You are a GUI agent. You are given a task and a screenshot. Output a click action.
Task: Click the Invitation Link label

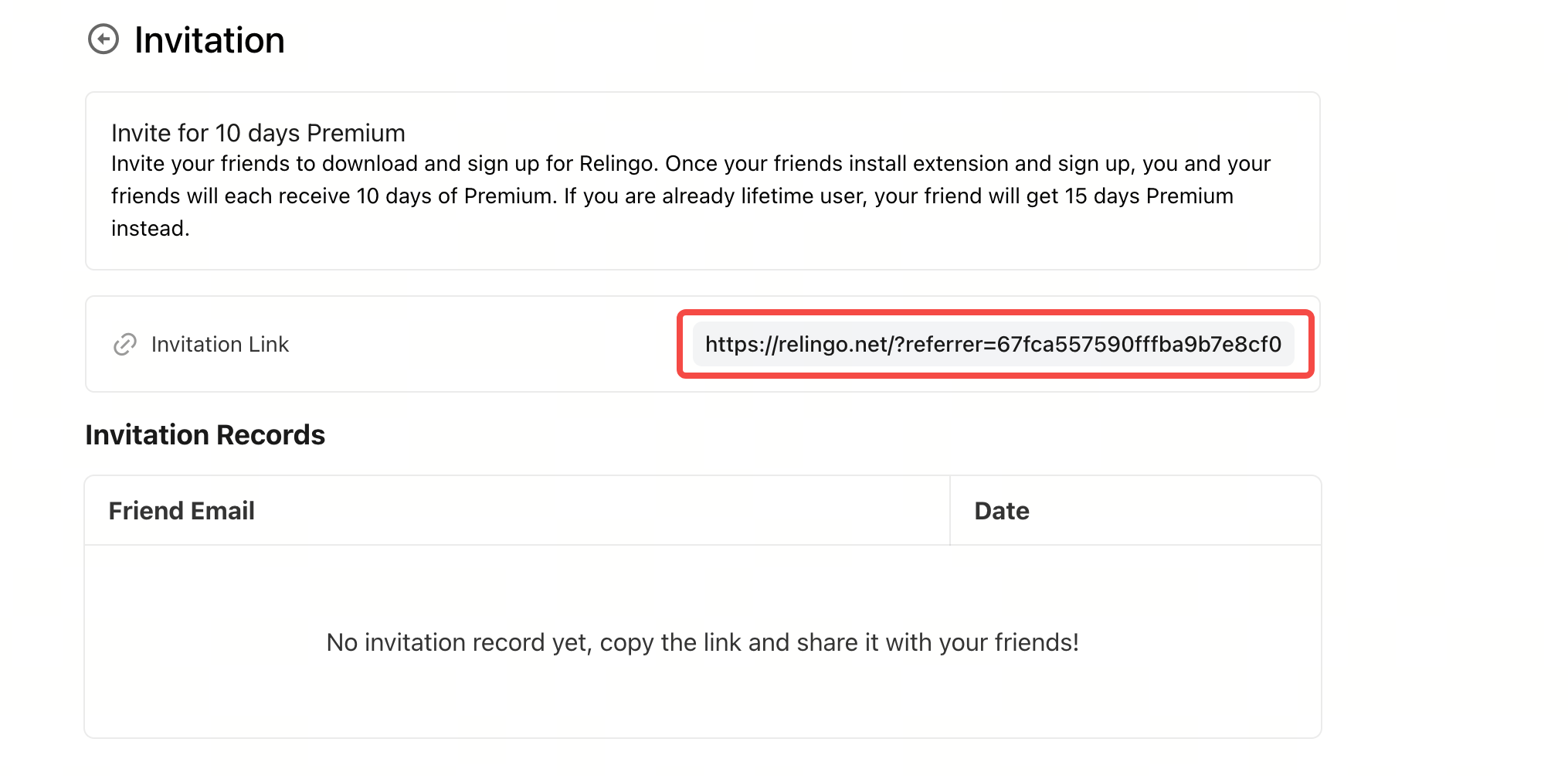(x=220, y=344)
